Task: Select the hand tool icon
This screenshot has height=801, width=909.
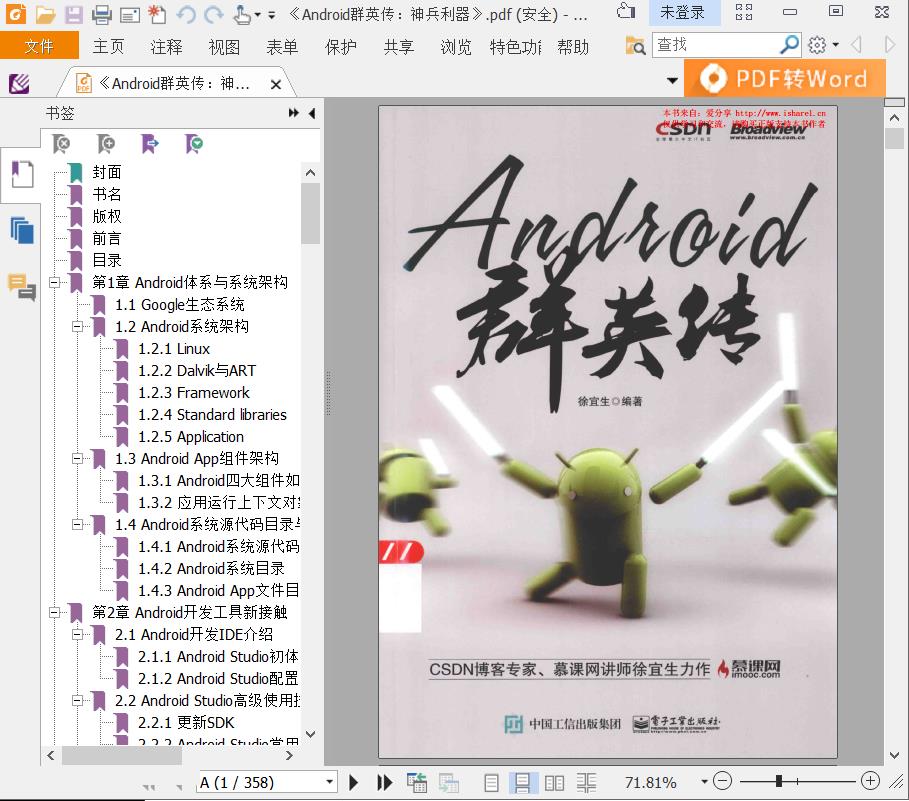Action: tap(242, 14)
